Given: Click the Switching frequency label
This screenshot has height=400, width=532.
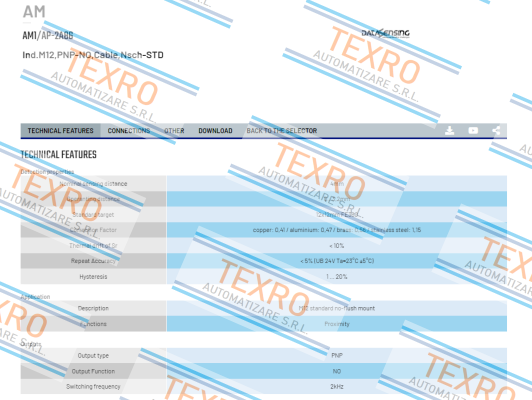Looking at the screenshot, I should pos(93,387).
